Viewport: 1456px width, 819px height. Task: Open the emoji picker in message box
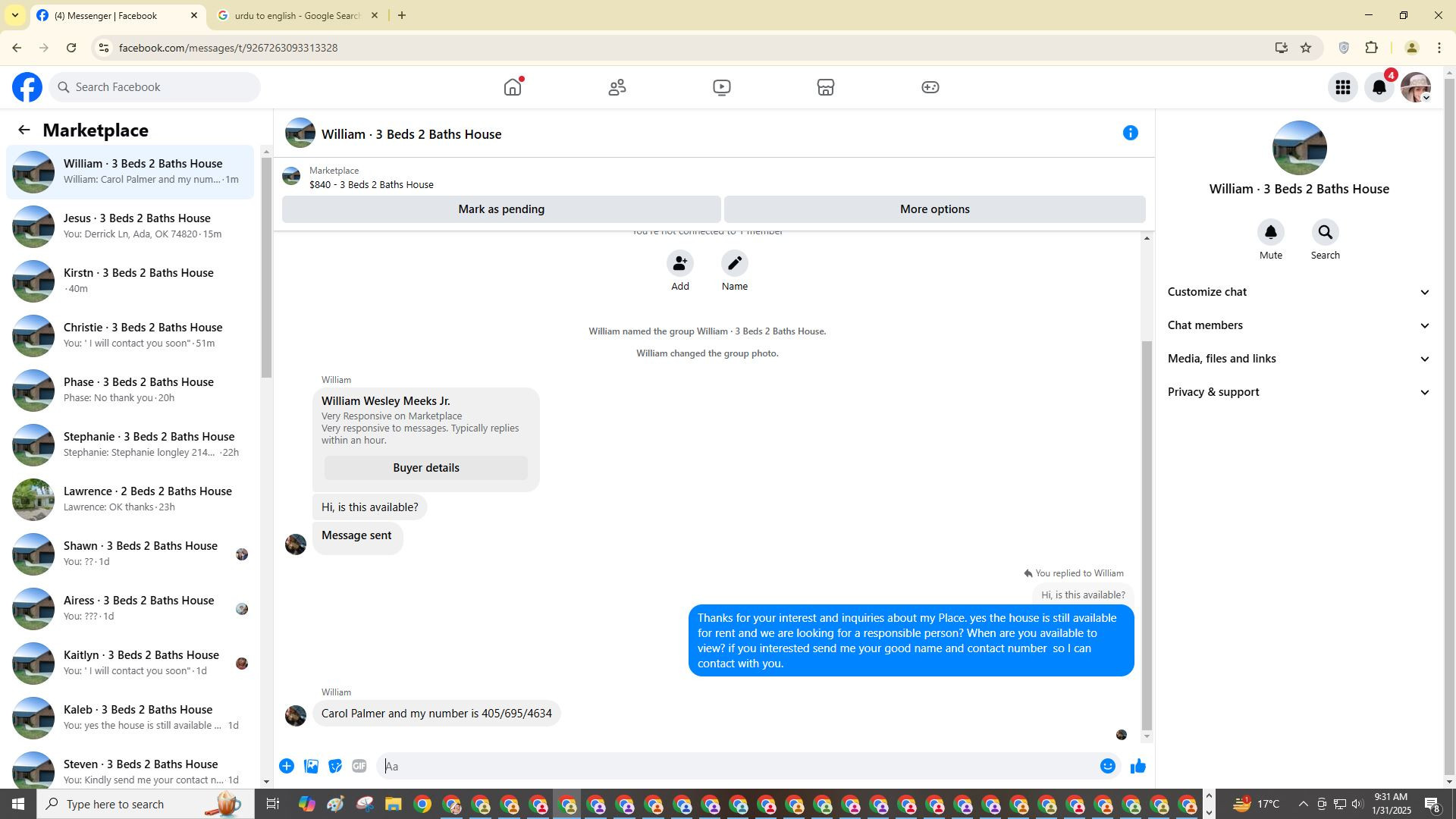tap(1108, 767)
